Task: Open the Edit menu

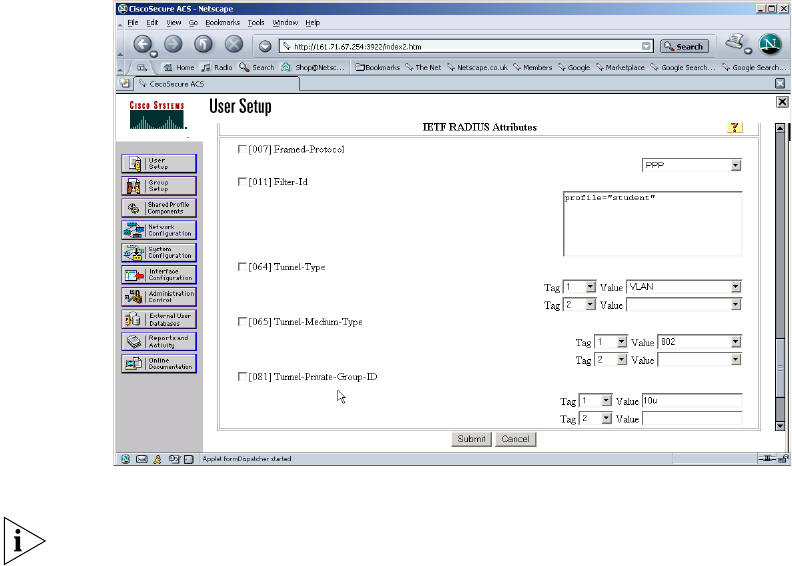Action: [152, 23]
